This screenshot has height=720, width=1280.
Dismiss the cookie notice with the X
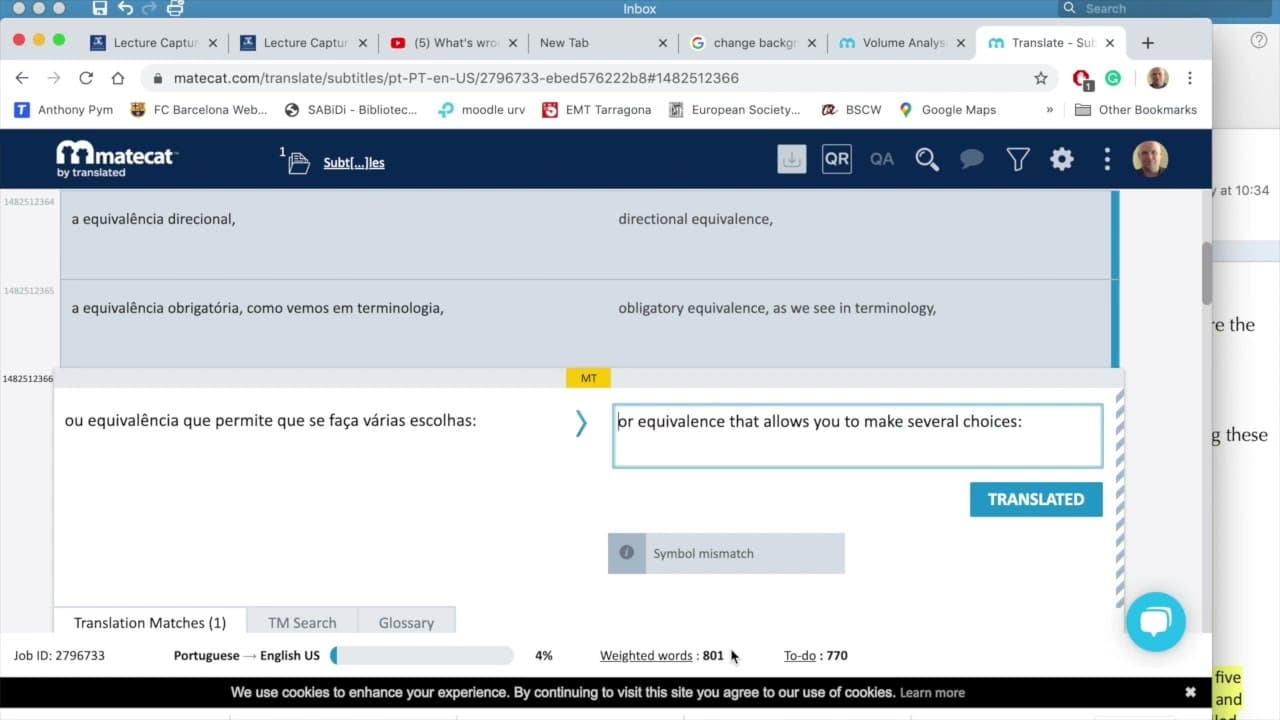coord(1190,692)
